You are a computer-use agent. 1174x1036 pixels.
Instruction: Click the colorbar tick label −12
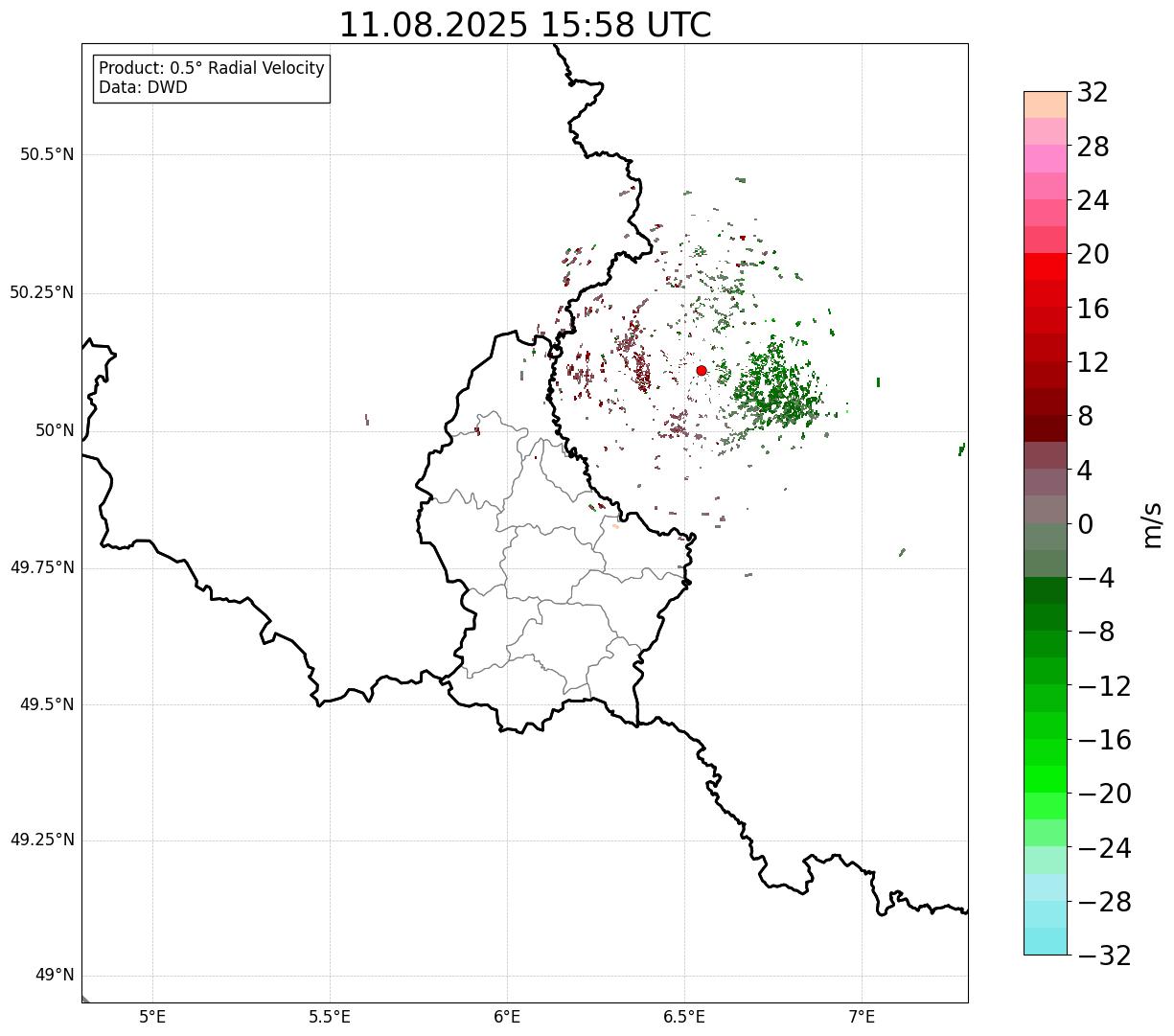click(1104, 687)
